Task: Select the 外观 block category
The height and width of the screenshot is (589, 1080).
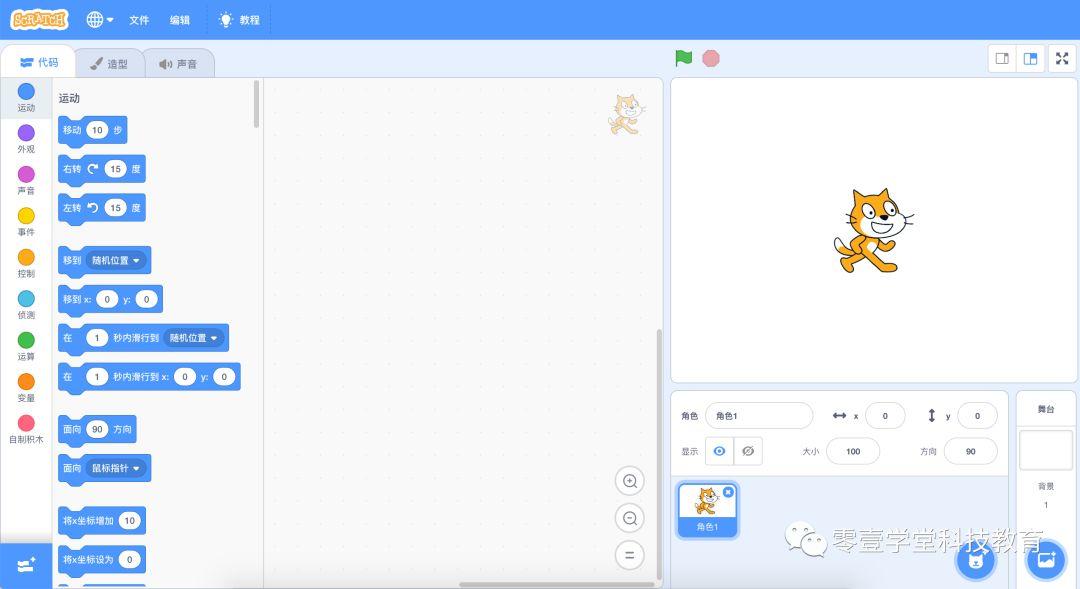Action: pos(26,139)
